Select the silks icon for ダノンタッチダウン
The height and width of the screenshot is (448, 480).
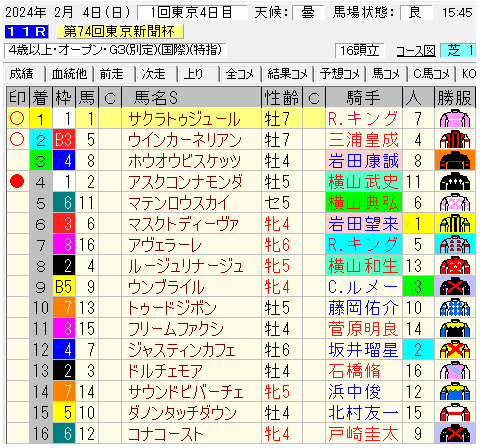(x=455, y=413)
